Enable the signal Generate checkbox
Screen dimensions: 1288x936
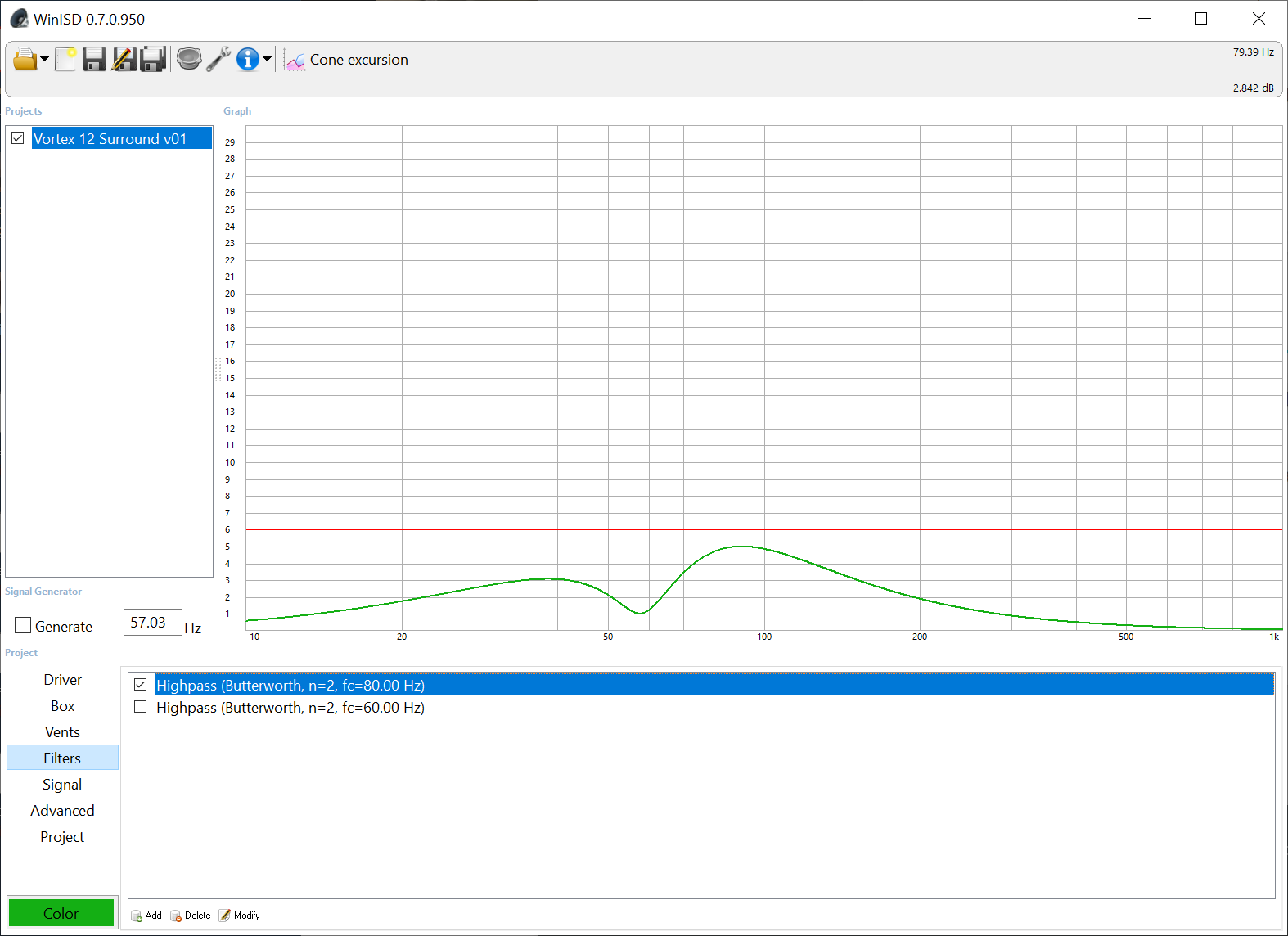pyautogui.click(x=23, y=626)
